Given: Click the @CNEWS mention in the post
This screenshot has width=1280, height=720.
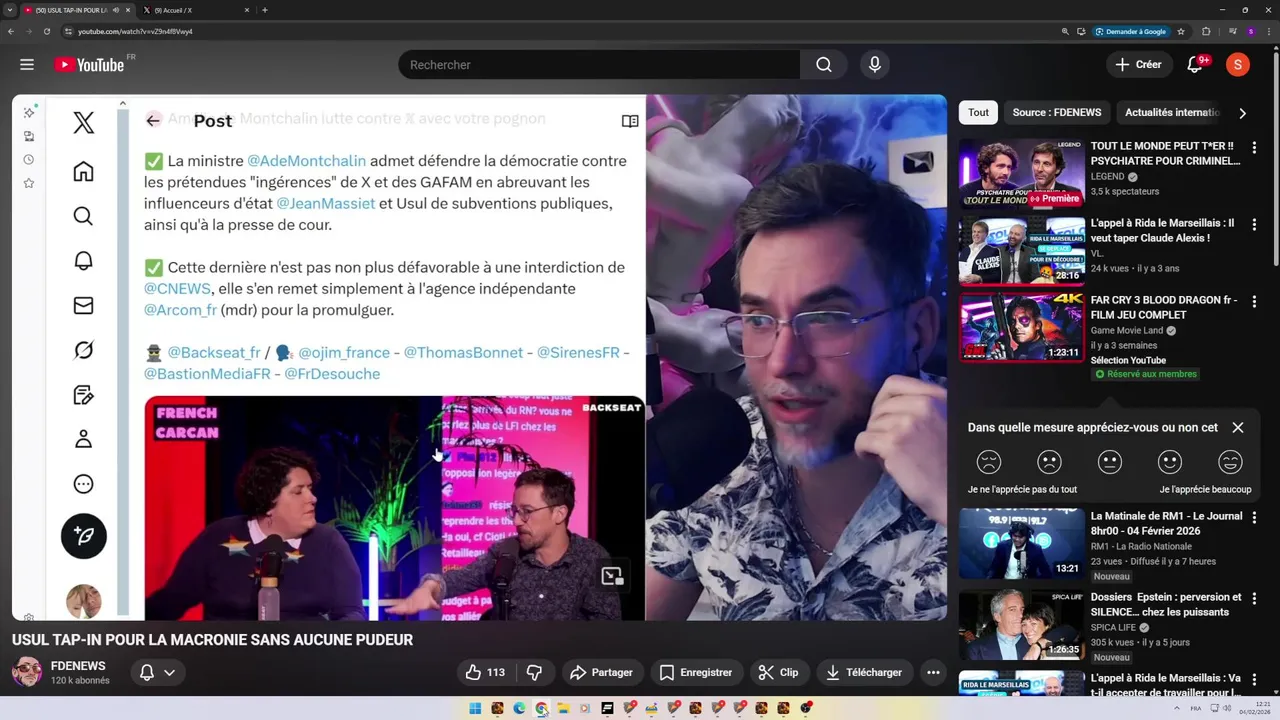Looking at the screenshot, I should tap(177, 289).
